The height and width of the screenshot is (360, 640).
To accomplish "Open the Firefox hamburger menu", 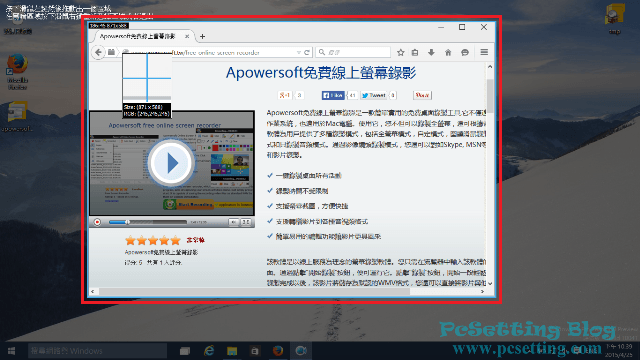I will click(x=484, y=52).
